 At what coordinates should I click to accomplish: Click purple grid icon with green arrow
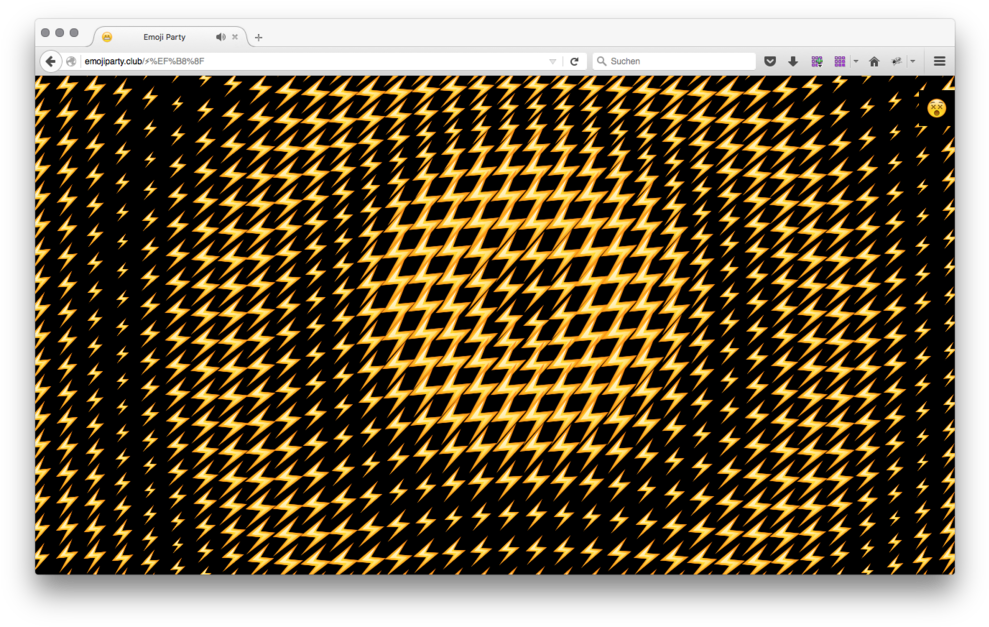[817, 61]
